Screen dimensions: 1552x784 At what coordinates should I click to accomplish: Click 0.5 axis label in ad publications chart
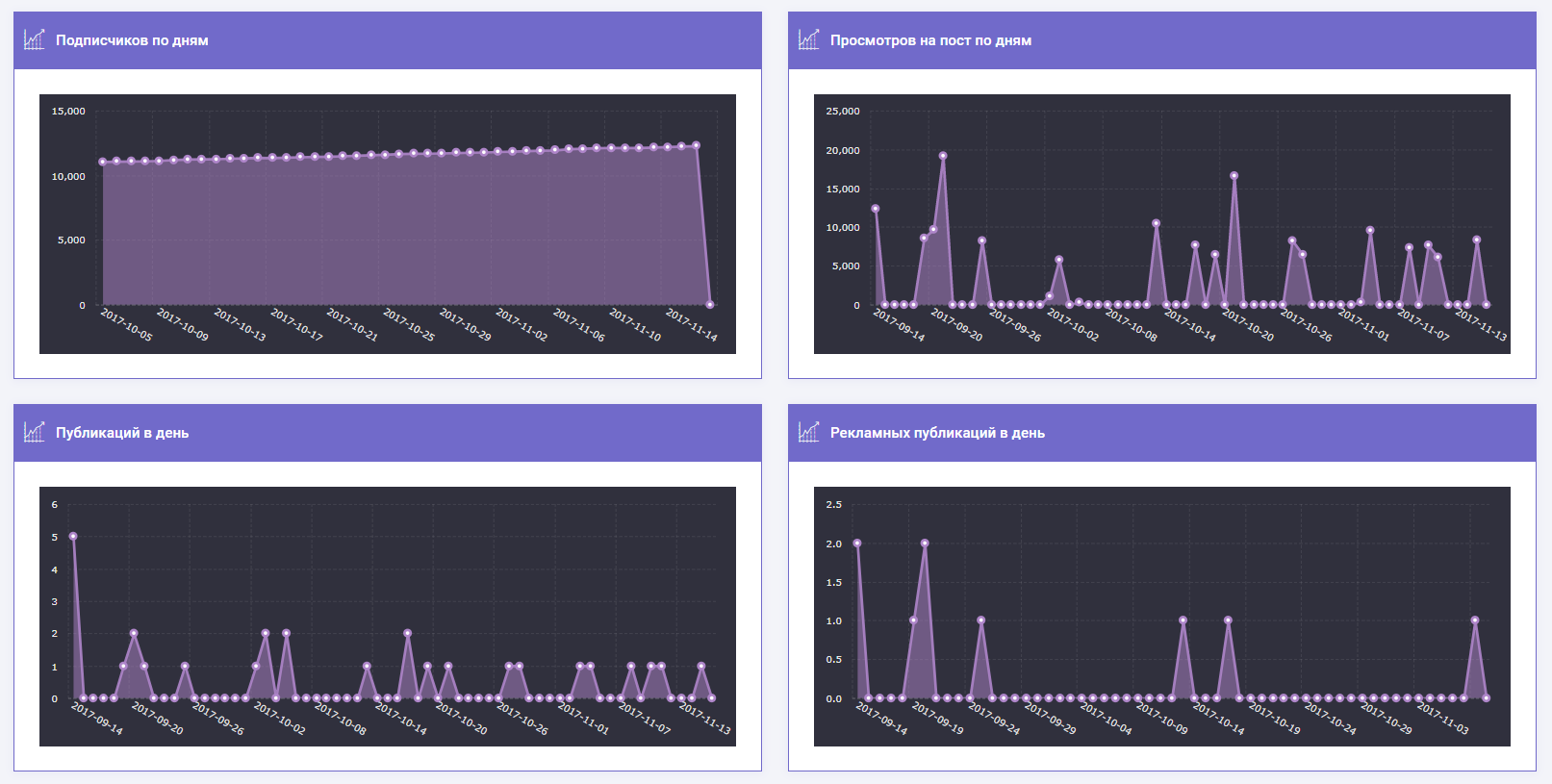pyautogui.click(x=834, y=660)
